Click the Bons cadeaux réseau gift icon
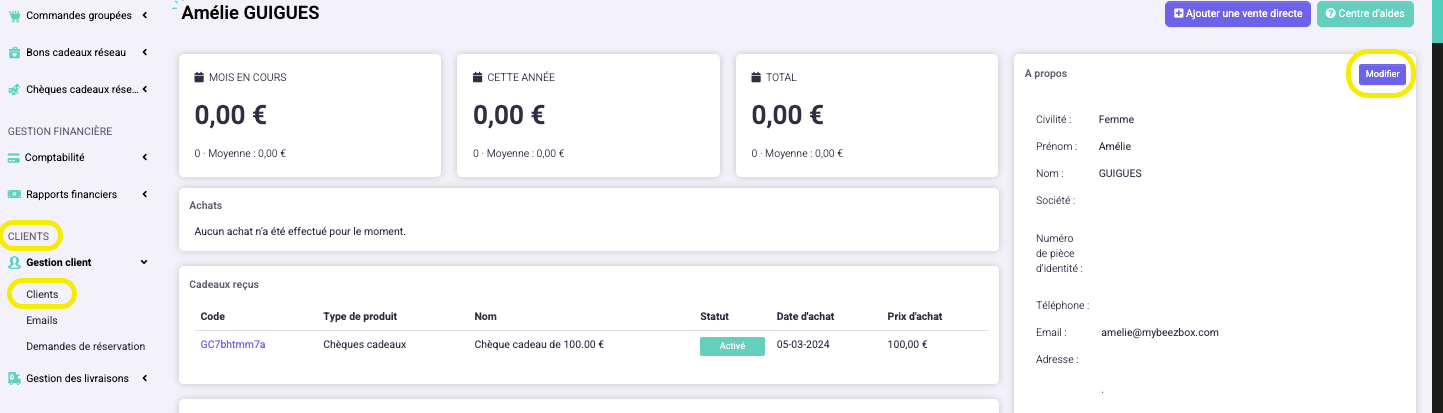The height and width of the screenshot is (413, 1443). click(15, 52)
